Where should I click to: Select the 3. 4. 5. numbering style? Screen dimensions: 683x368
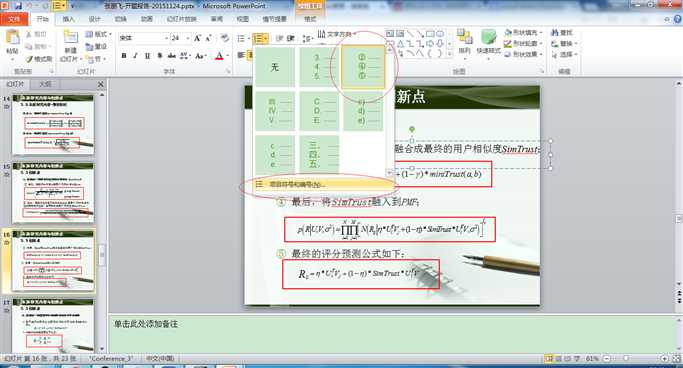tap(319, 67)
